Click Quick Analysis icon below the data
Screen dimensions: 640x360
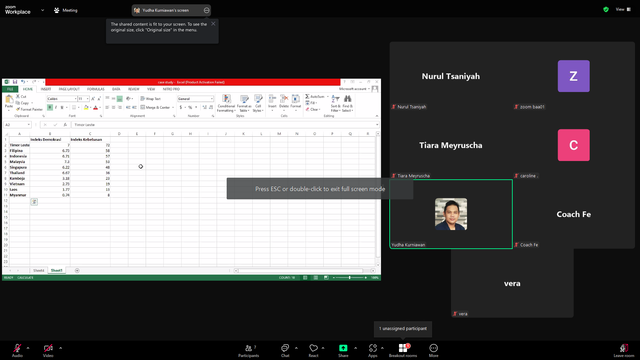[x=34, y=202]
